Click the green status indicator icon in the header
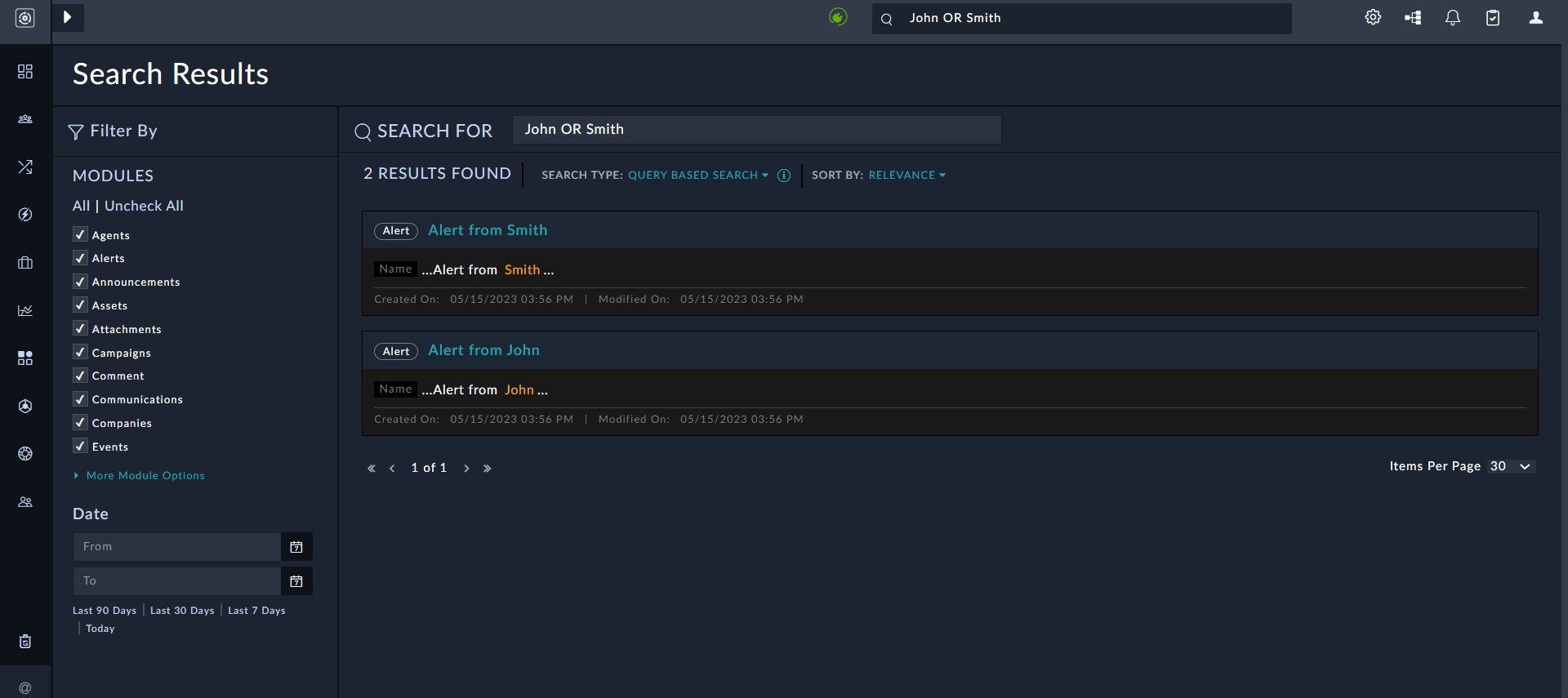The image size is (1568, 698). click(x=838, y=17)
